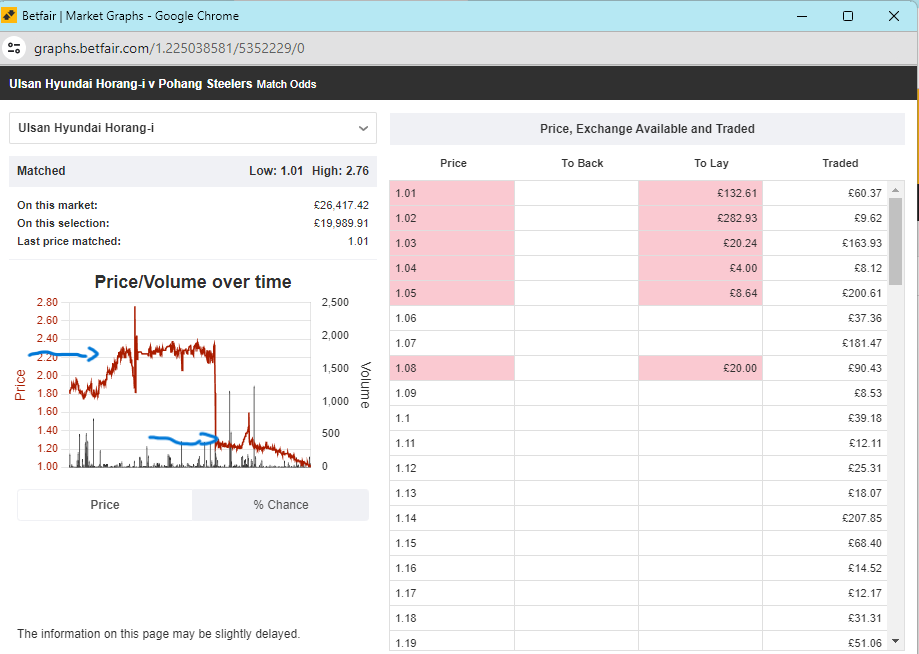Click the Price, Exchange Available and Traded heading

pyautogui.click(x=647, y=128)
